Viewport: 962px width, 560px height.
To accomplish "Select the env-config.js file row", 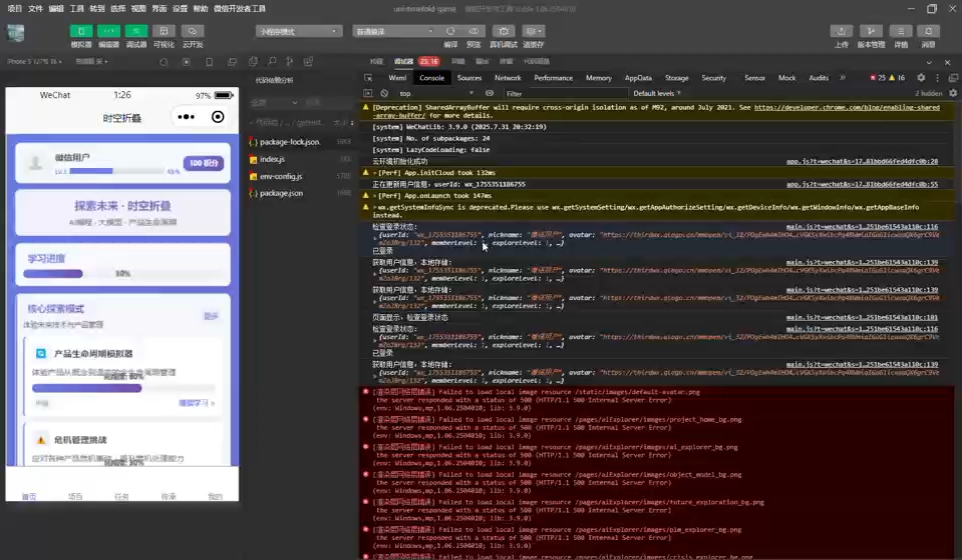I will pos(301,176).
